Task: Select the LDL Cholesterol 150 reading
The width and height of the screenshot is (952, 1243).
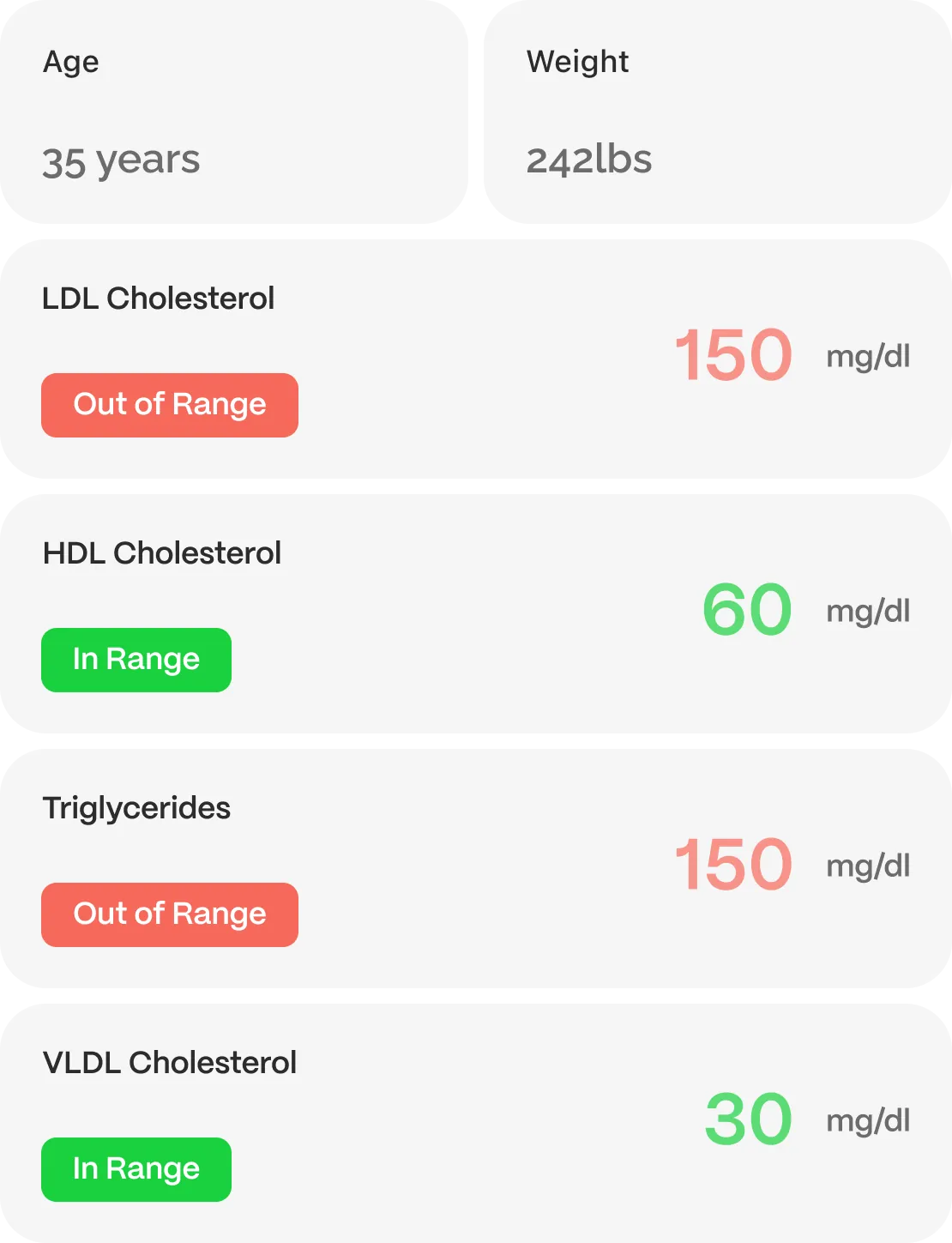Action: click(x=733, y=356)
